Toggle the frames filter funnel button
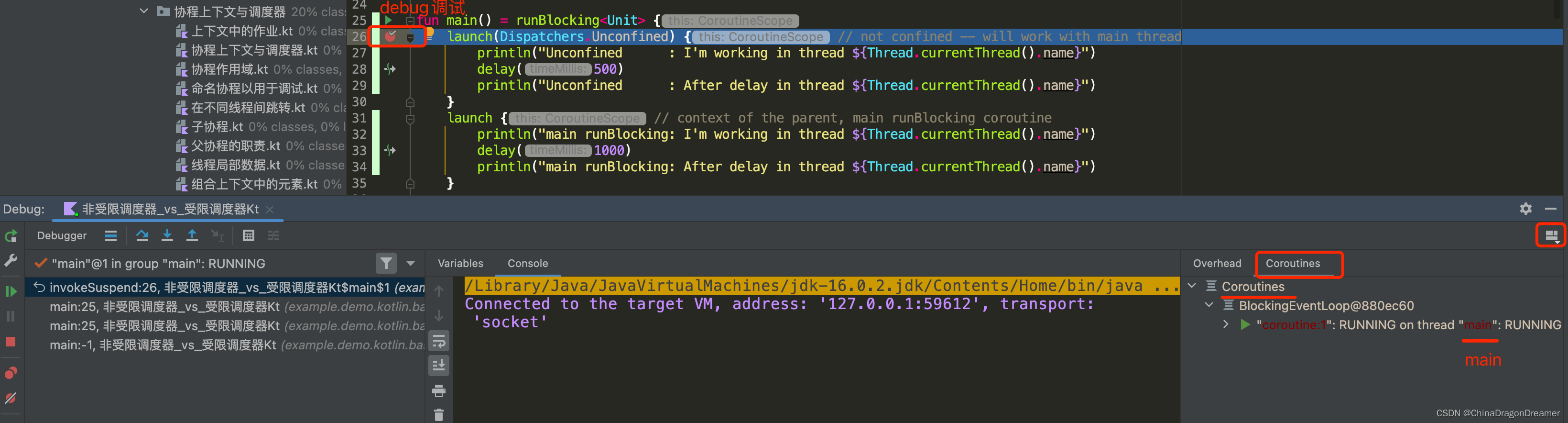The height and width of the screenshot is (423, 1568). (x=386, y=263)
